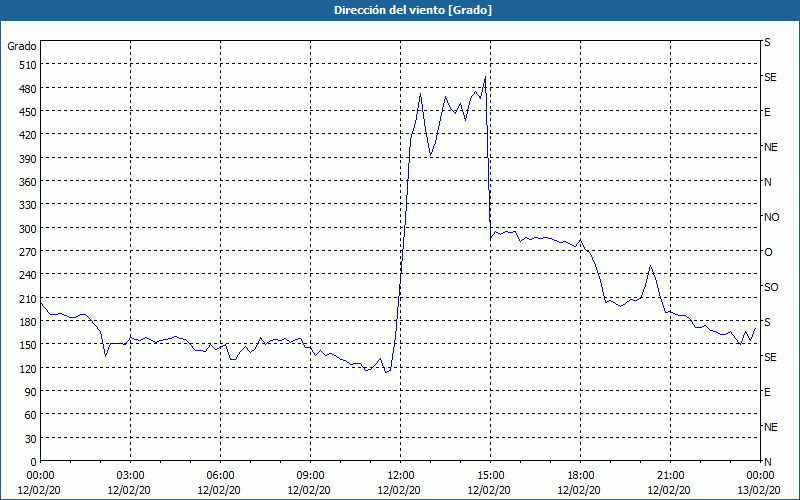Click the 21:00 time axis label
Screen dimensions: 800x500
671,476
